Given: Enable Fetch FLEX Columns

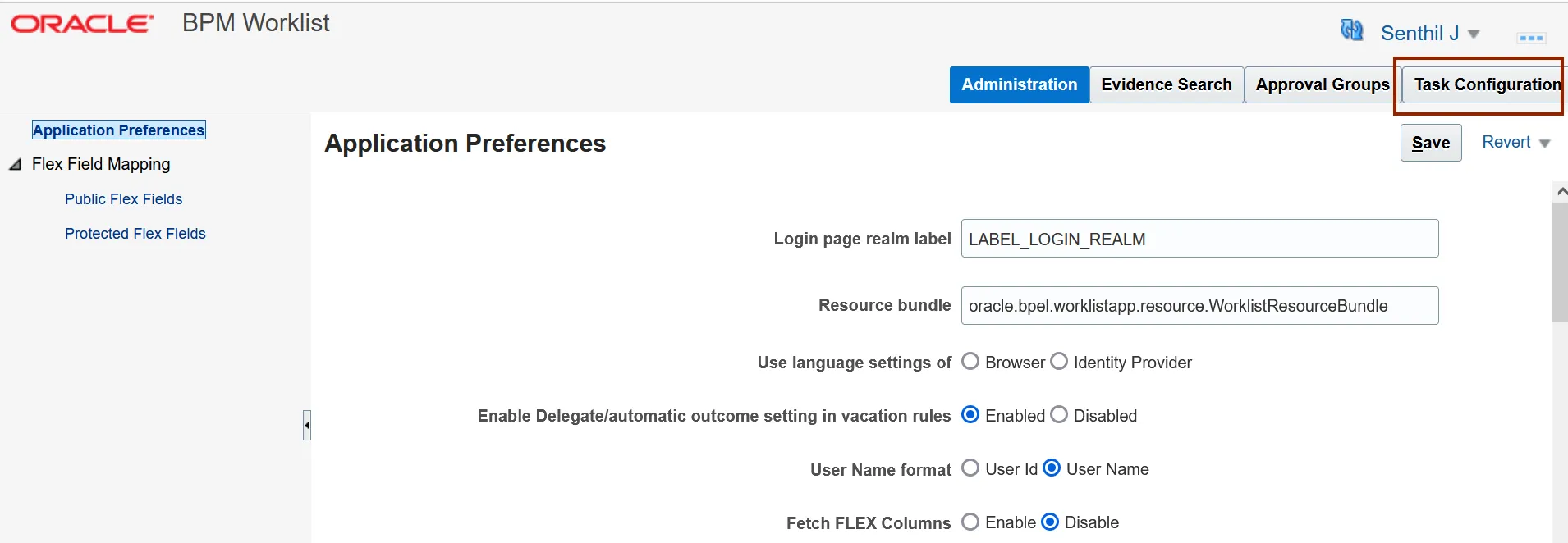Looking at the screenshot, I should [x=970, y=522].
